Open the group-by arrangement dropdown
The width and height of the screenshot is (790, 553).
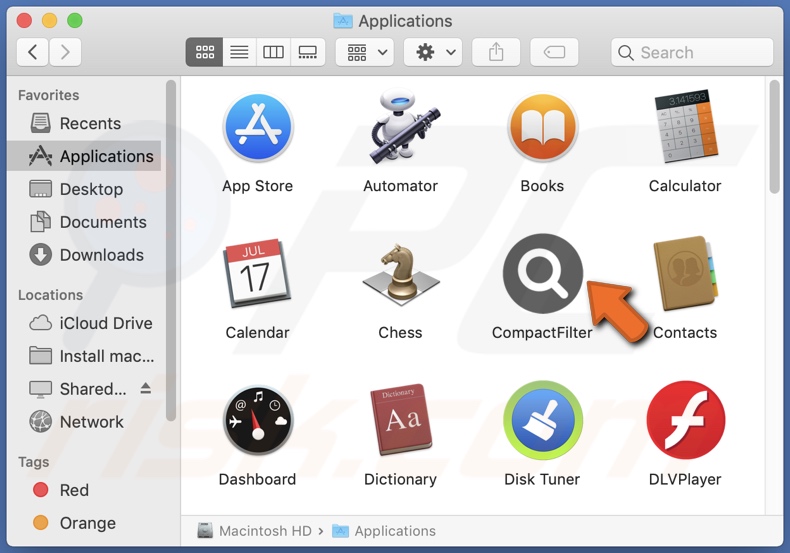point(365,52)
